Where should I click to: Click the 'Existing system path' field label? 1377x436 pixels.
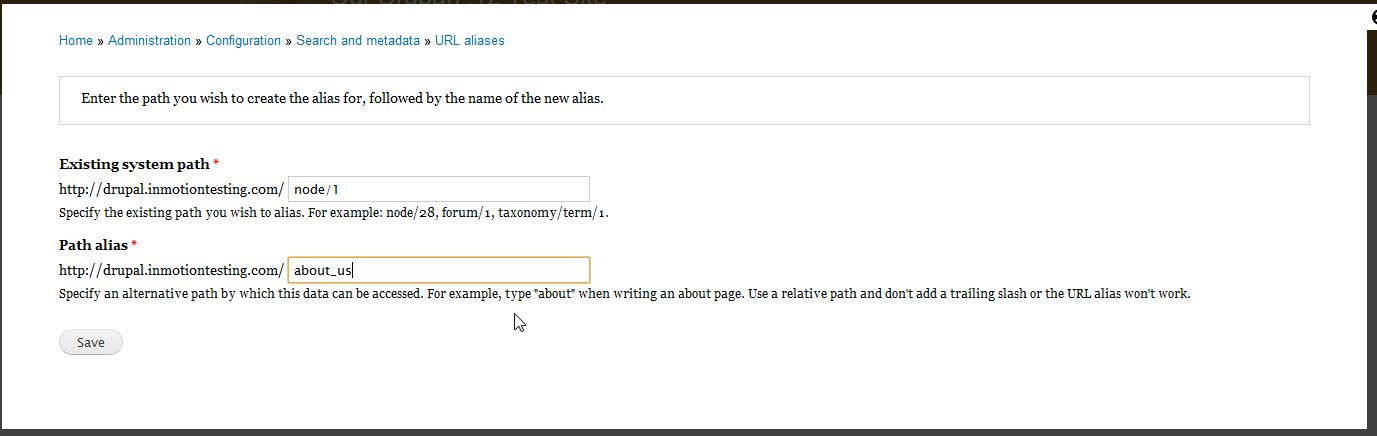tap(134, 164)
